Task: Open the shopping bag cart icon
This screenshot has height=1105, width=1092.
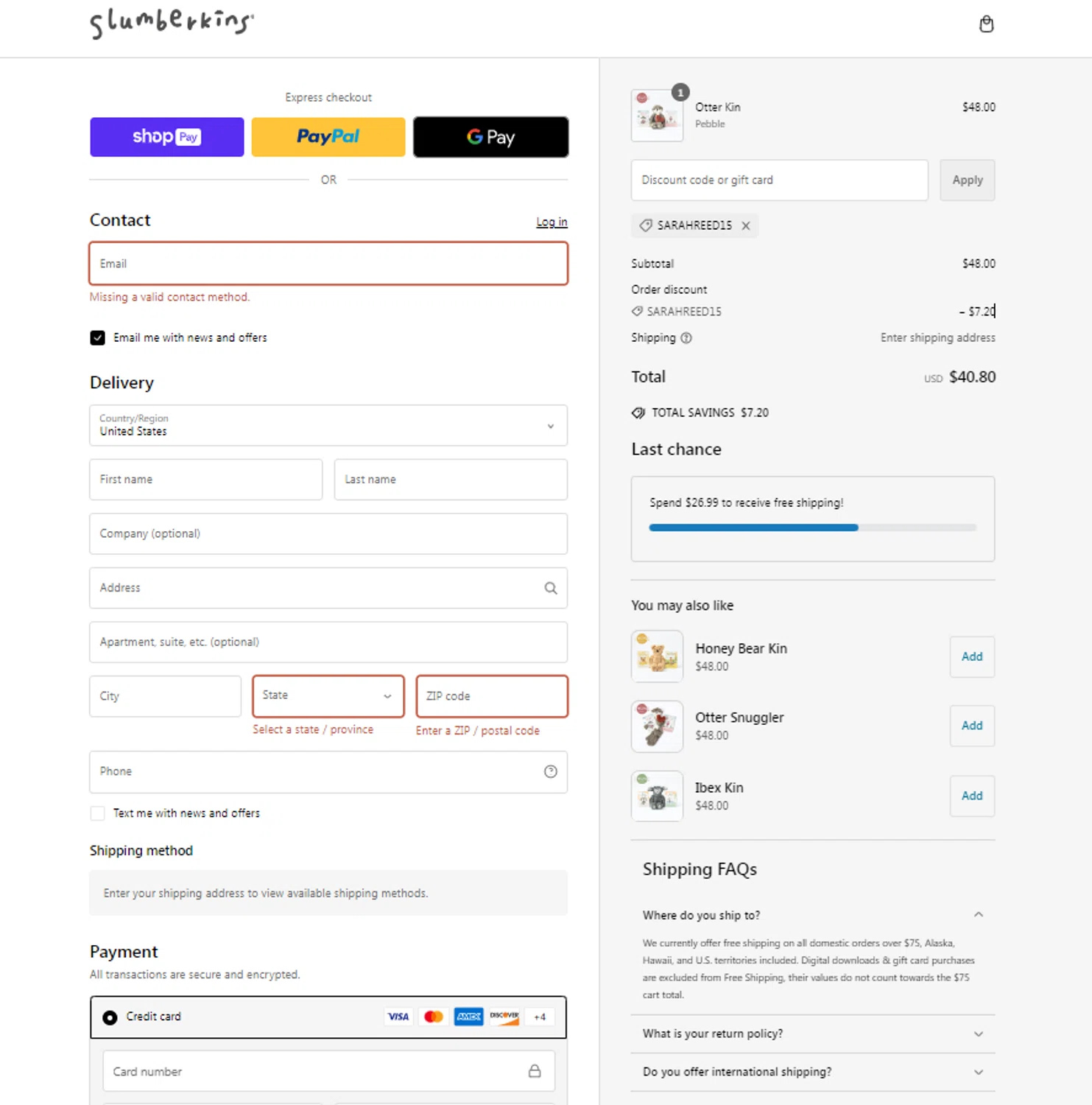Action: (986, 24)
